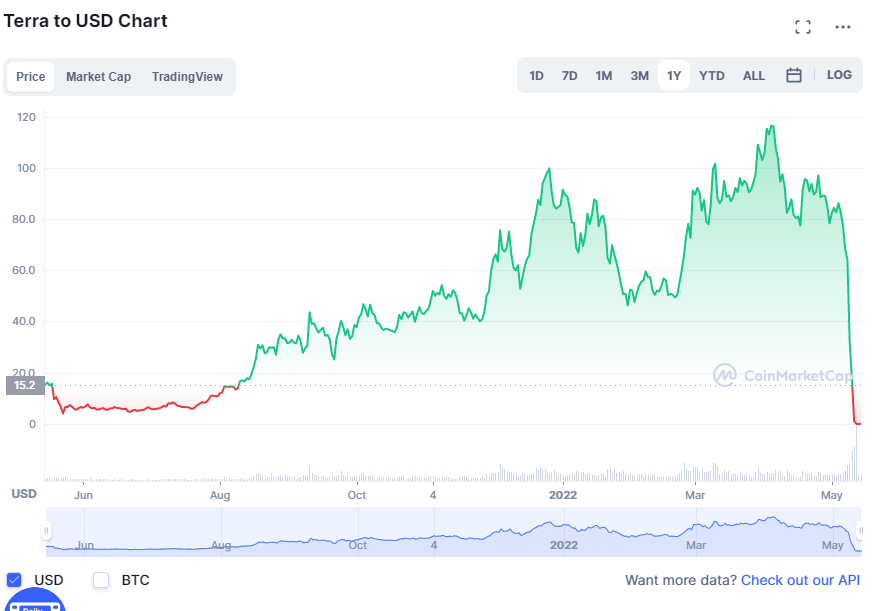Click the 15.2 current price label
The width and height of the screenshot is (887, 611).
point(25,385)
